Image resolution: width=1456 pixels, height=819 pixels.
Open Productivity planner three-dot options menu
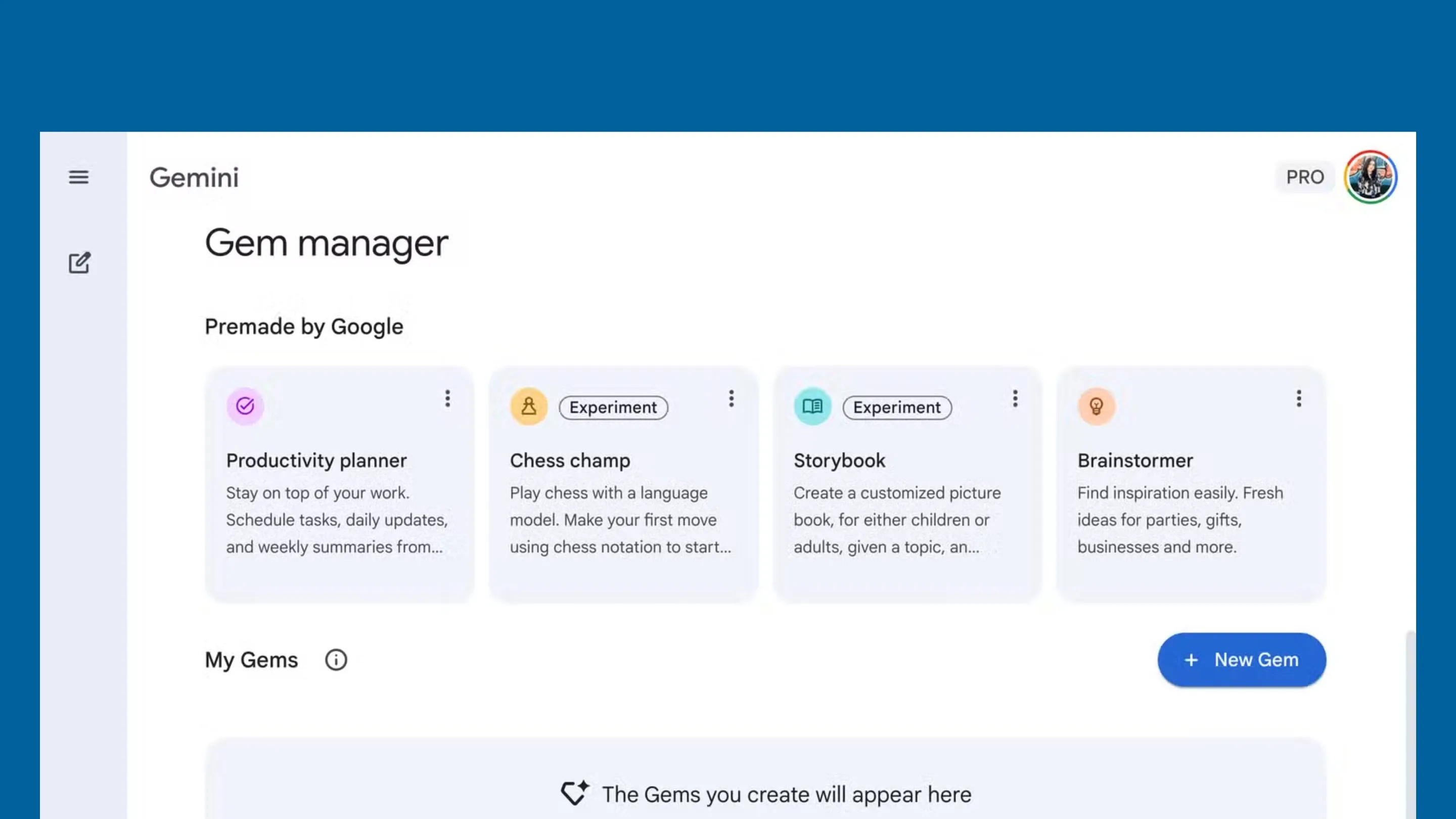click(447, 398)
